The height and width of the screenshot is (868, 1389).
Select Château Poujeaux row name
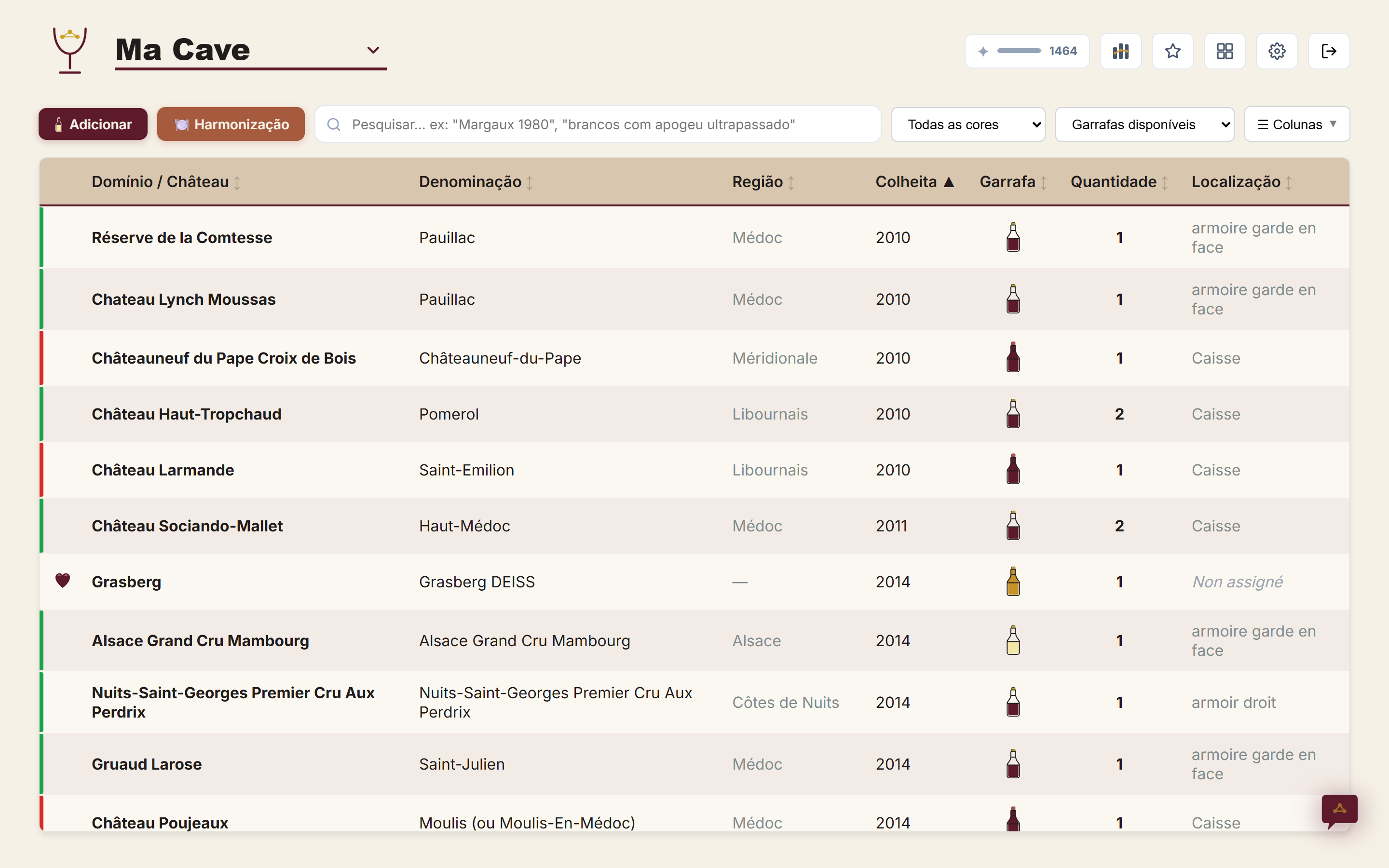(x=160, y=823)
